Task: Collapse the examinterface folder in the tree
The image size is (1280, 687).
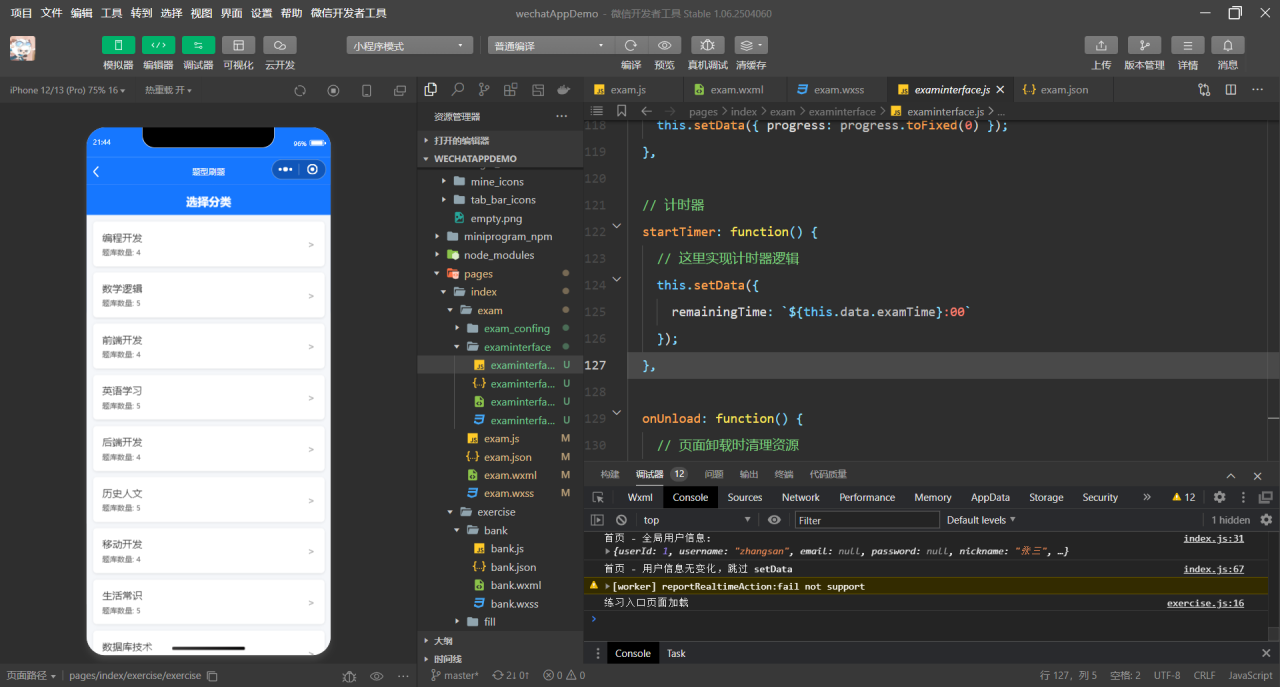Action: point(500,347)
